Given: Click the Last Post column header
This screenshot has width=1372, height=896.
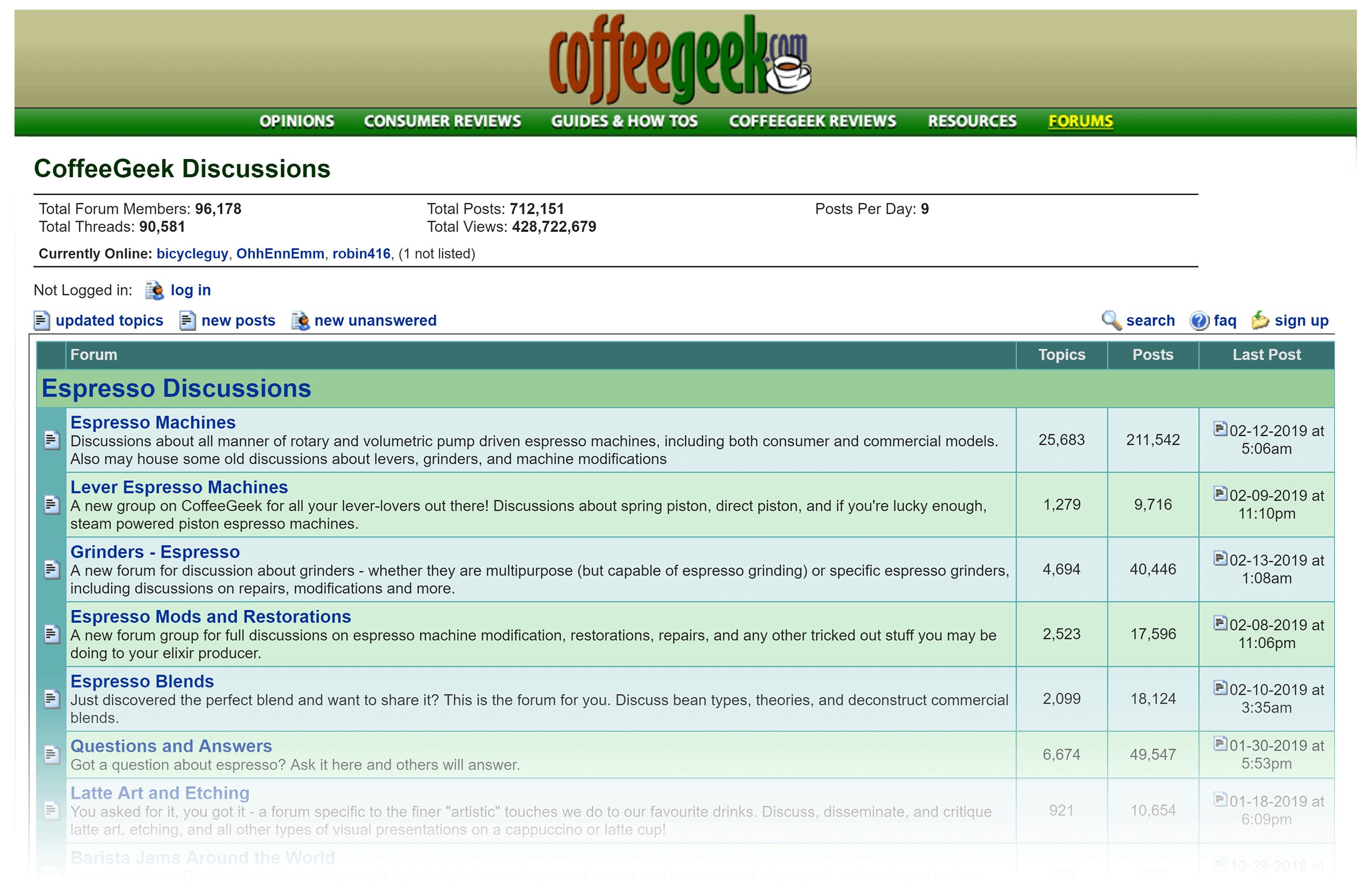Looking at the screenshot, I should click(x=1268, y=355).
